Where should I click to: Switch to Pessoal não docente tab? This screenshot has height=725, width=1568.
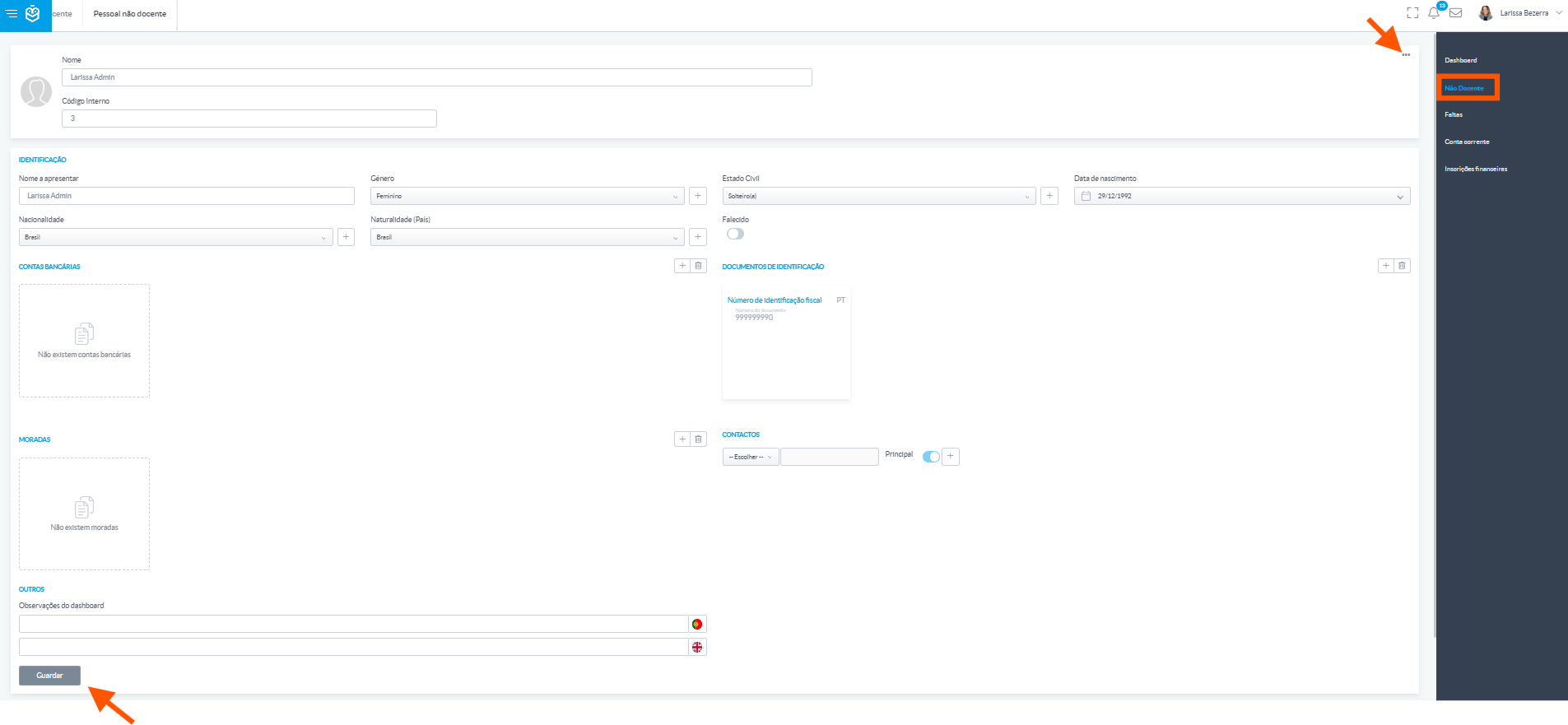click(x=130, y=14)
